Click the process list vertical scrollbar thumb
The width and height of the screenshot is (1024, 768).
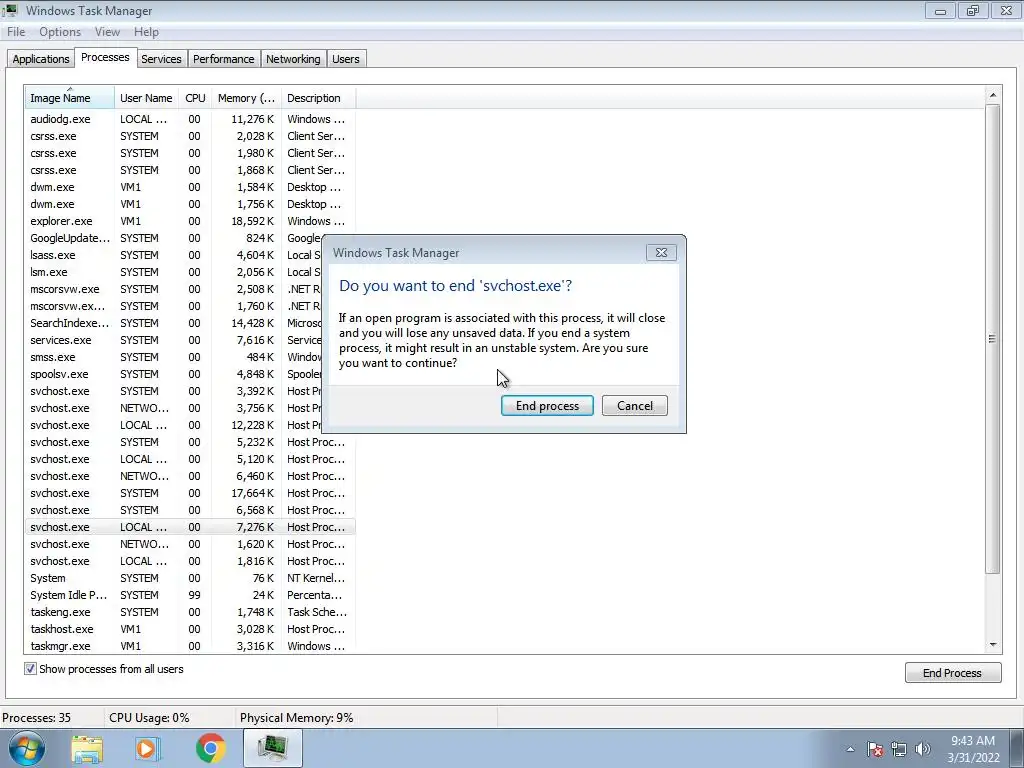pos(993,338)
